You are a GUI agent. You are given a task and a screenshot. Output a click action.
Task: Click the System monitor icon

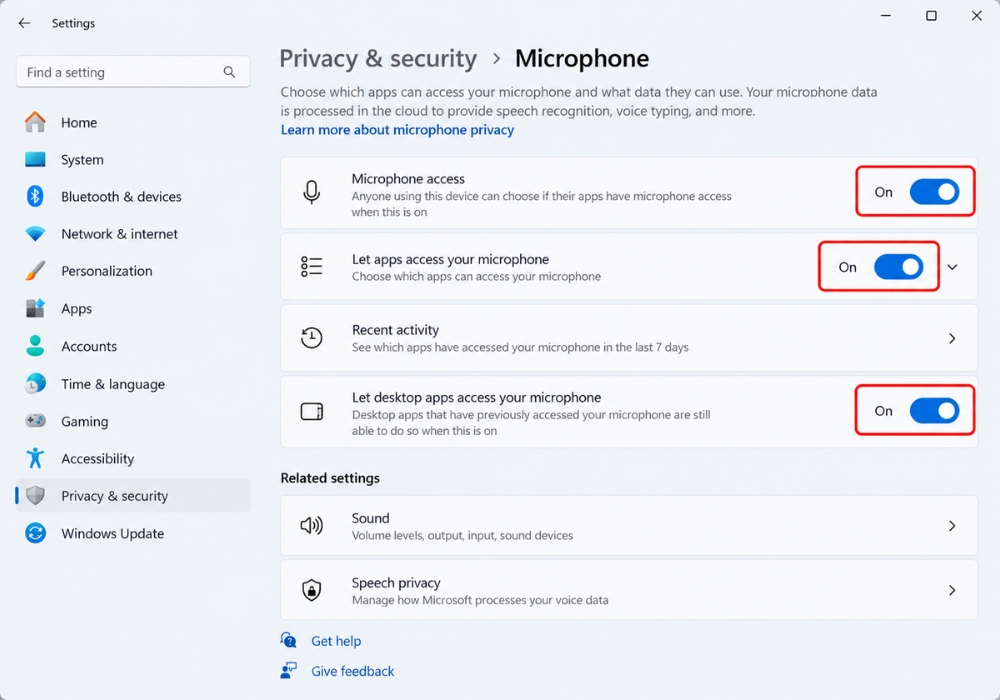click(x=35, y=159)
